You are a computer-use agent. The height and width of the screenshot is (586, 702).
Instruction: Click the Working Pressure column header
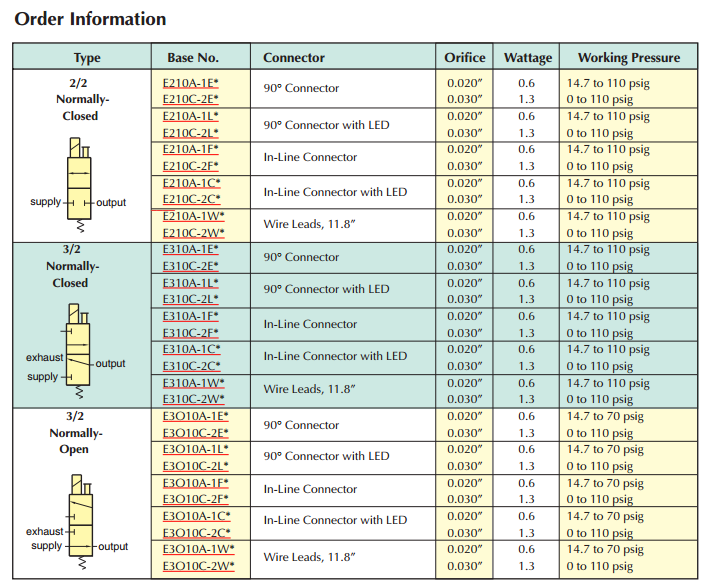628,58
